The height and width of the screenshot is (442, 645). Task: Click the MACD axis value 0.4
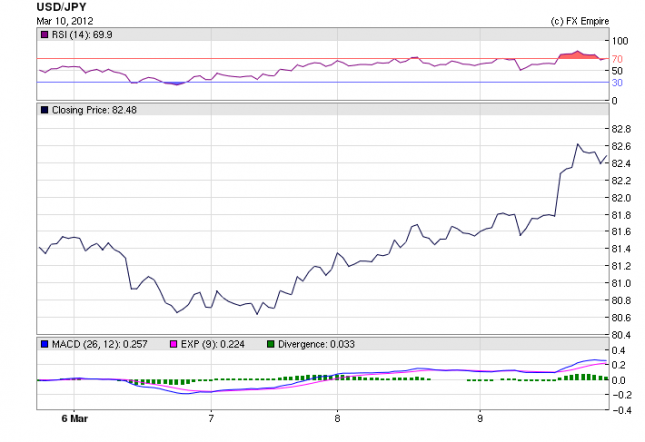[x=619, y=350]
